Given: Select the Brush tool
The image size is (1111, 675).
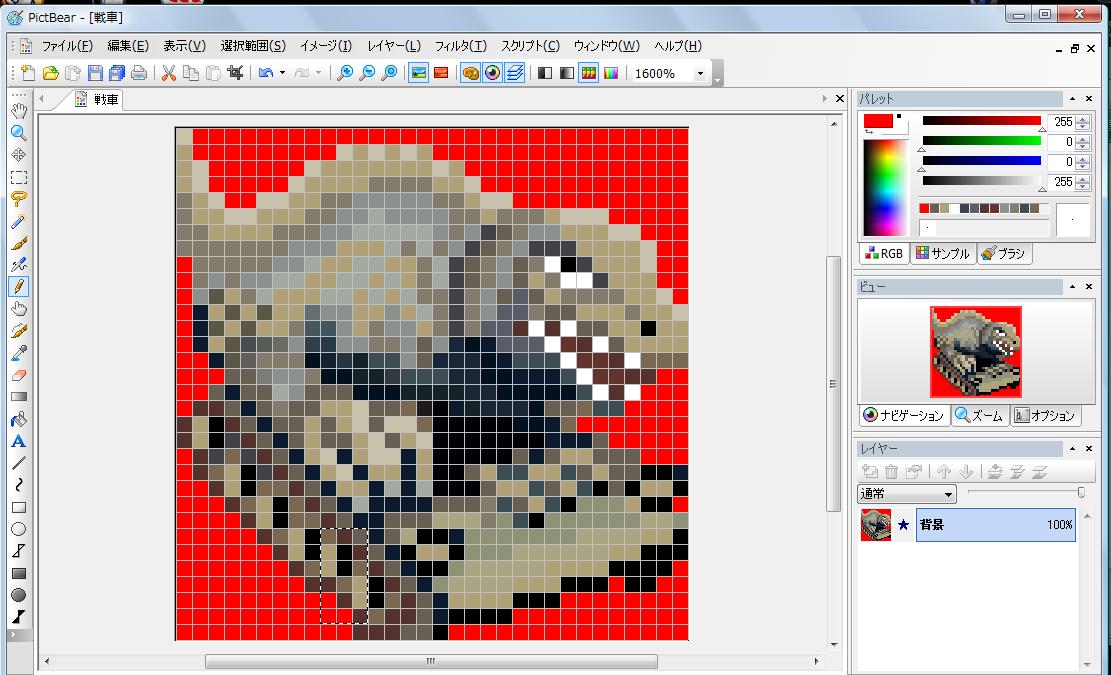Looking at the screenshot, I should [19, 243].
